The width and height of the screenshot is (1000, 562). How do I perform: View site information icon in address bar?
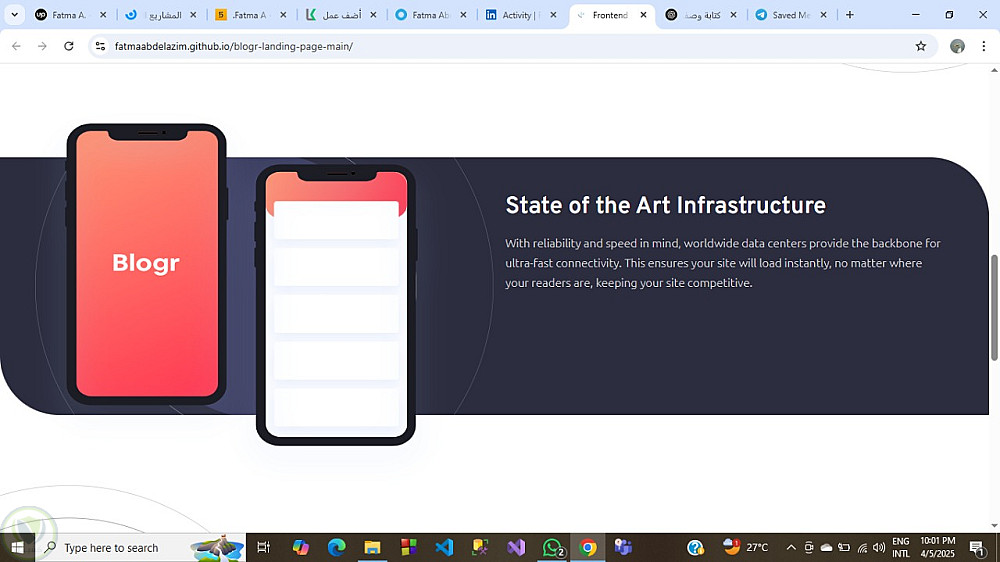(100, 46)
